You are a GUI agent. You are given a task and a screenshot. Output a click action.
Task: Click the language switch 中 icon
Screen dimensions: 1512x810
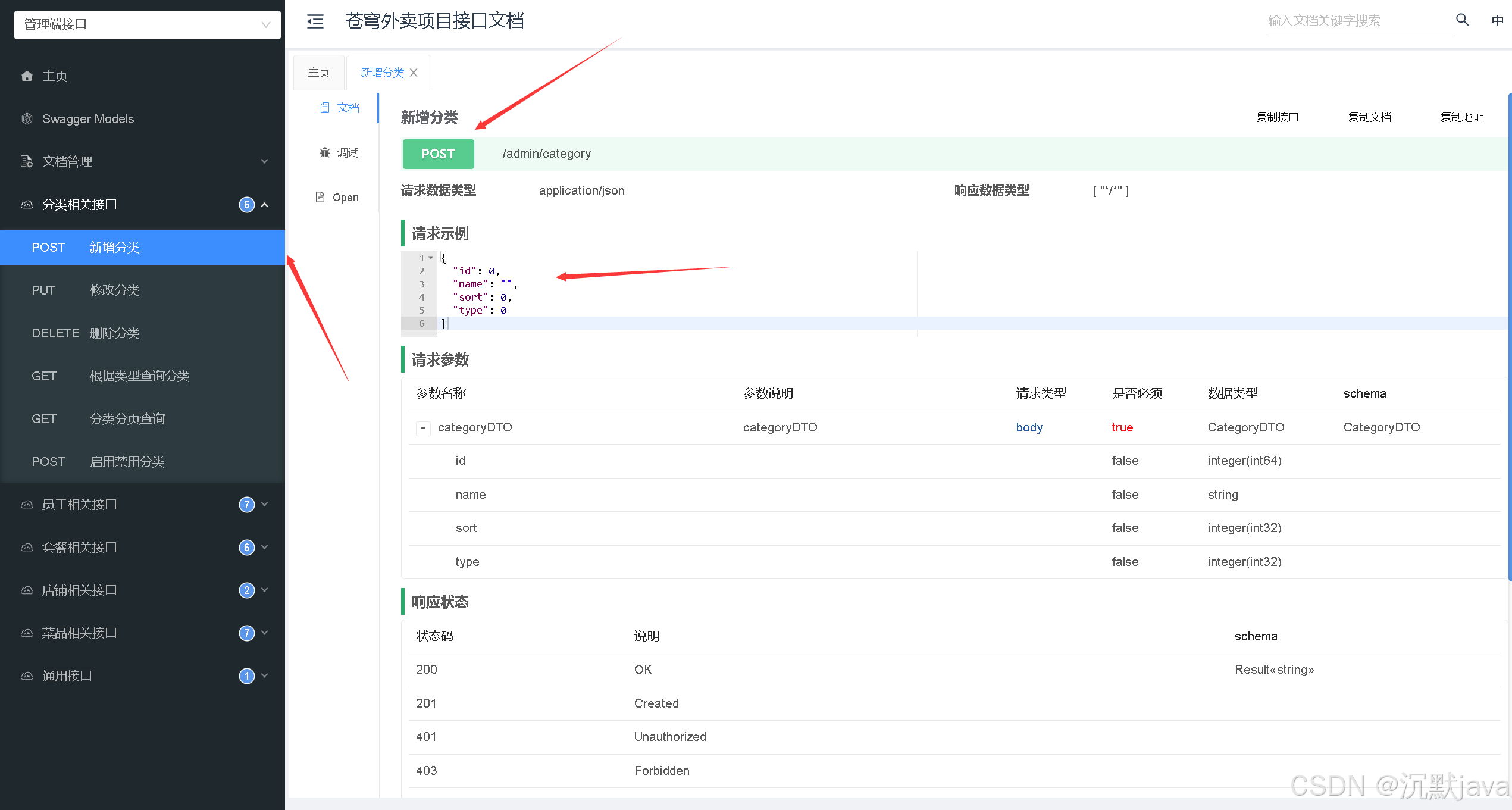(x=1497, y=20)
